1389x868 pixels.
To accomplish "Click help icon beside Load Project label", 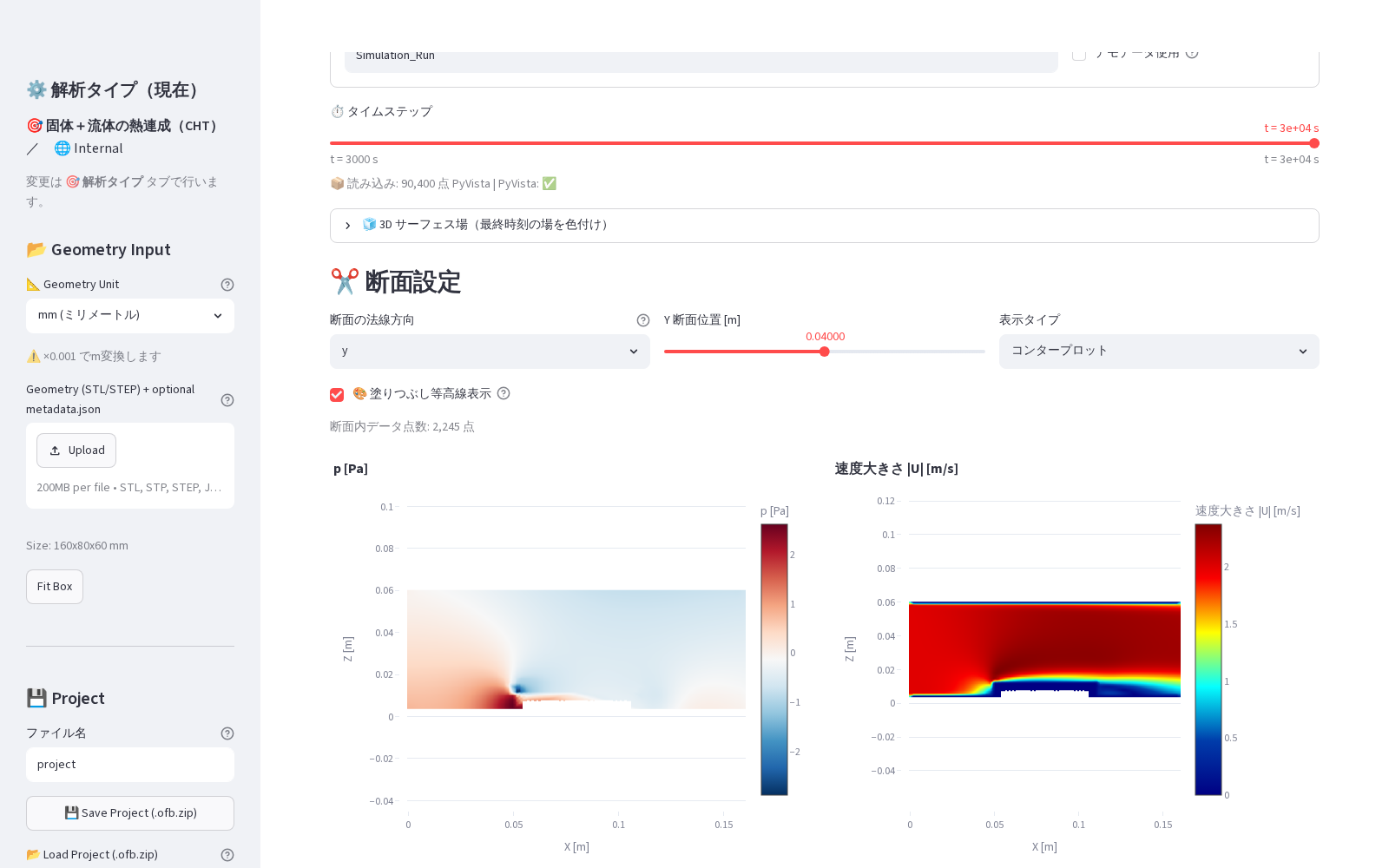I will coord(227,855).
